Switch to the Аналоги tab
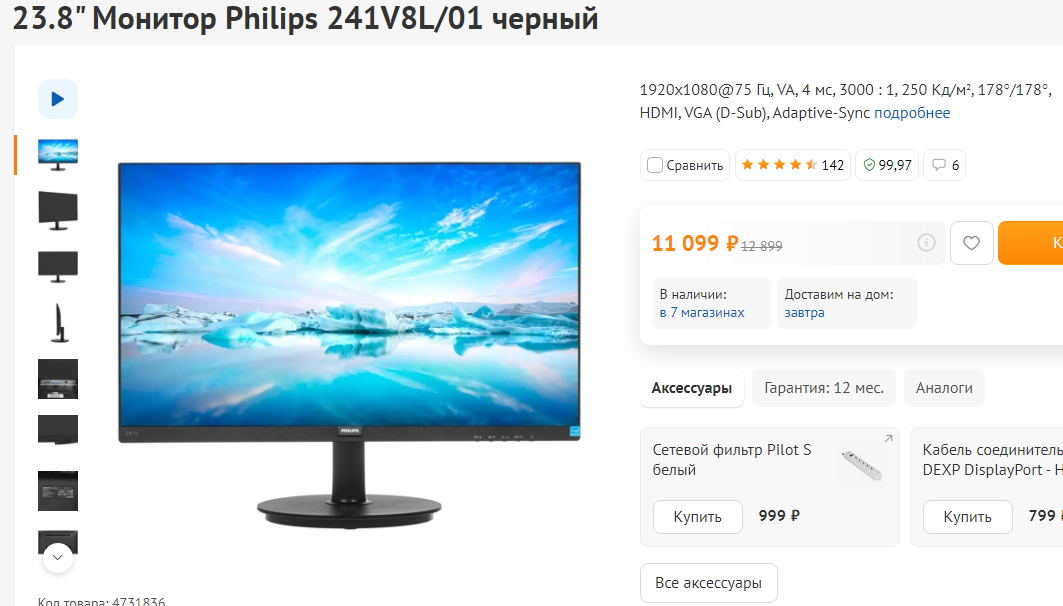Image resolution: width=1063 pixels, height=606 pixels. point(944,388)
